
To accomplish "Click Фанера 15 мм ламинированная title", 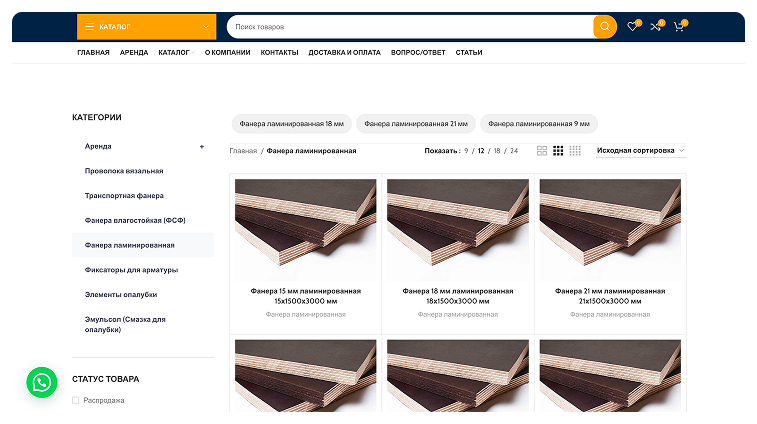I will point(306,296).
